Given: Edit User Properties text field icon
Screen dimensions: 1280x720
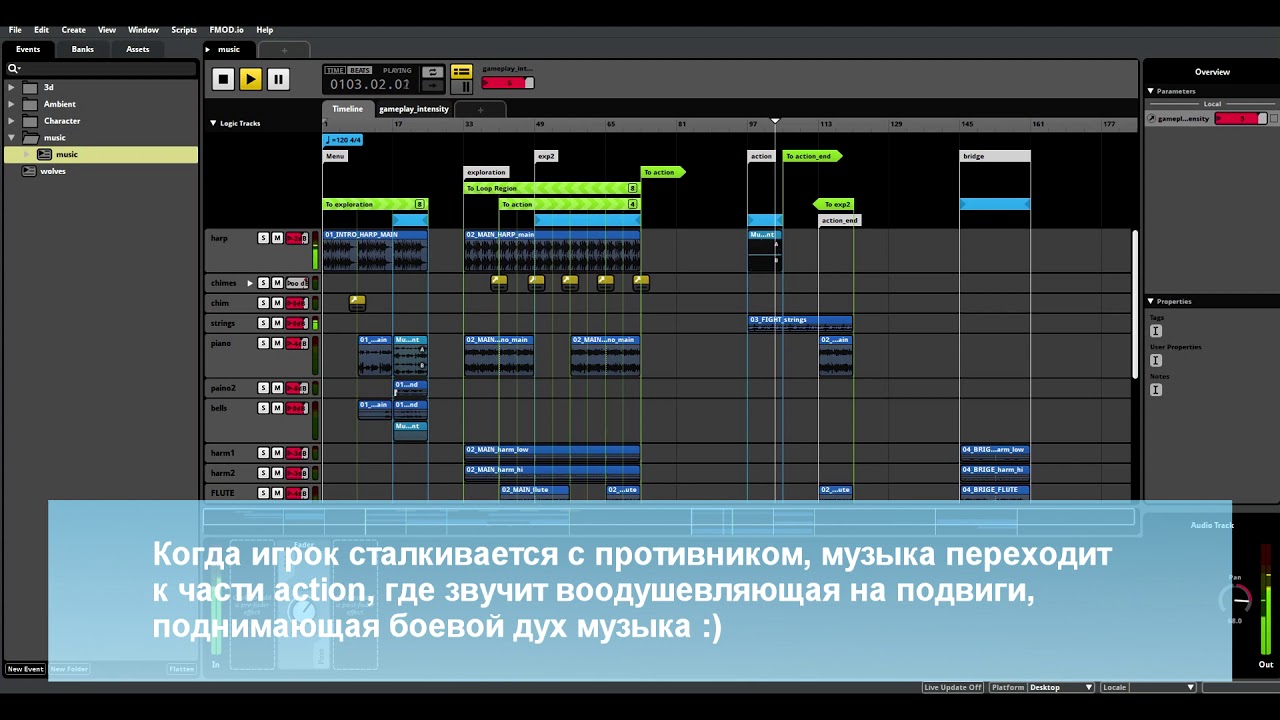Looking at the screenshot, I should coord(1156,360).
